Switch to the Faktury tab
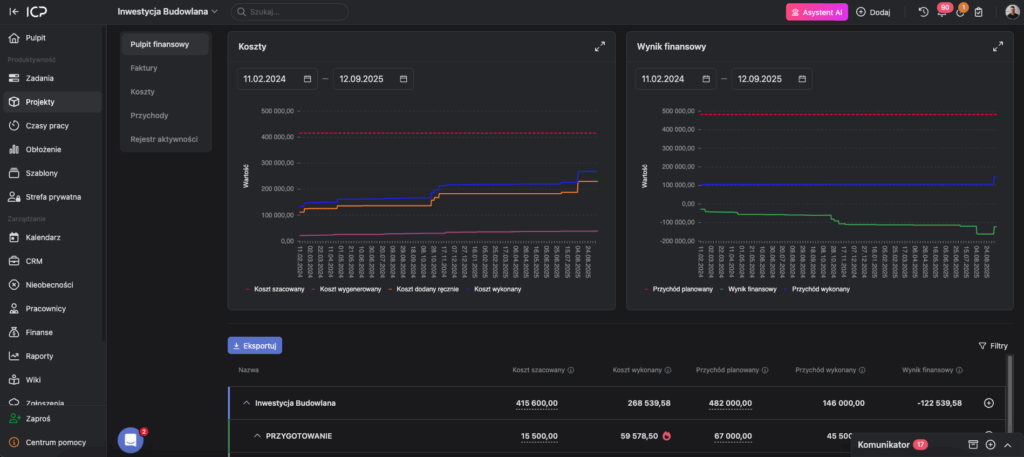The height and width of the screenshot is (457, 1024). [x=144, y=68]
